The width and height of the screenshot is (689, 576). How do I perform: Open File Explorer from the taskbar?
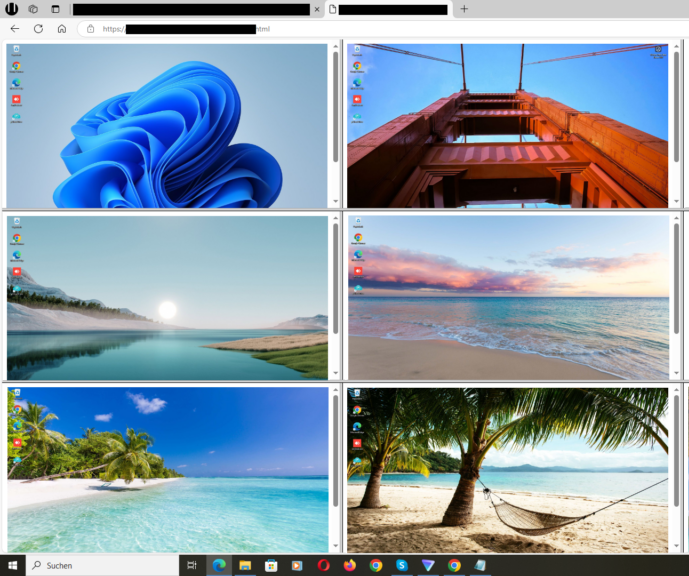coord(245,565)
